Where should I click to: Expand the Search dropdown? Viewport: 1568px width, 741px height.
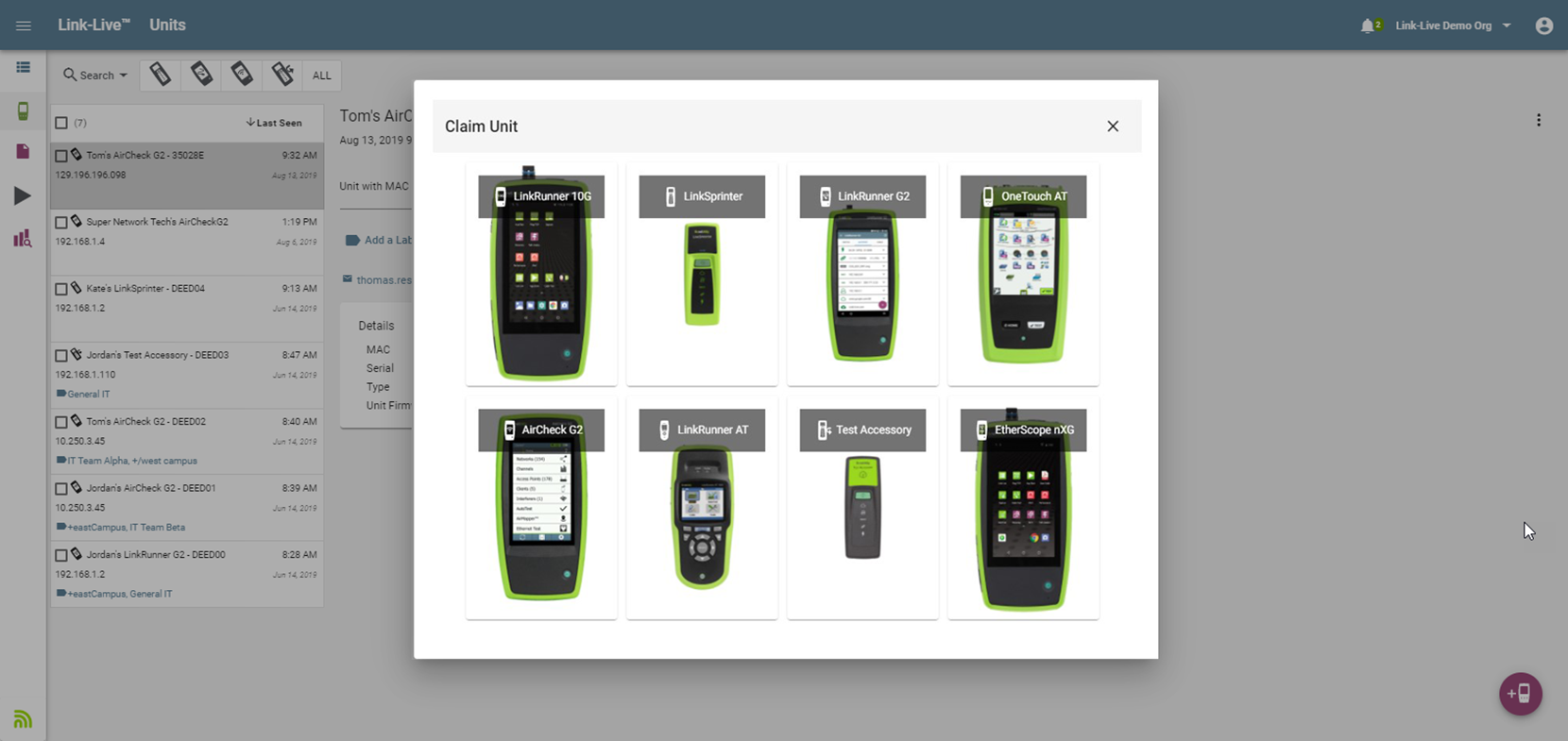[95, 76]
